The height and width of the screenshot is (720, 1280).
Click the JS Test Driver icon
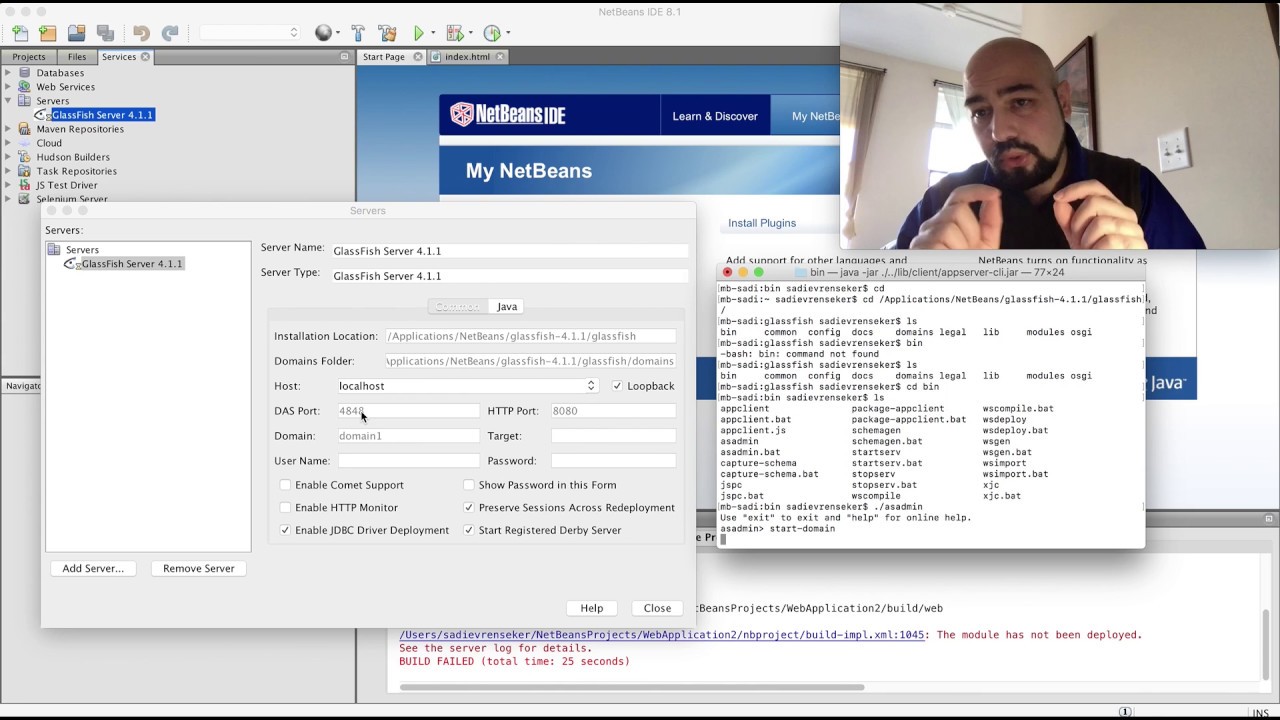point(26,185)
